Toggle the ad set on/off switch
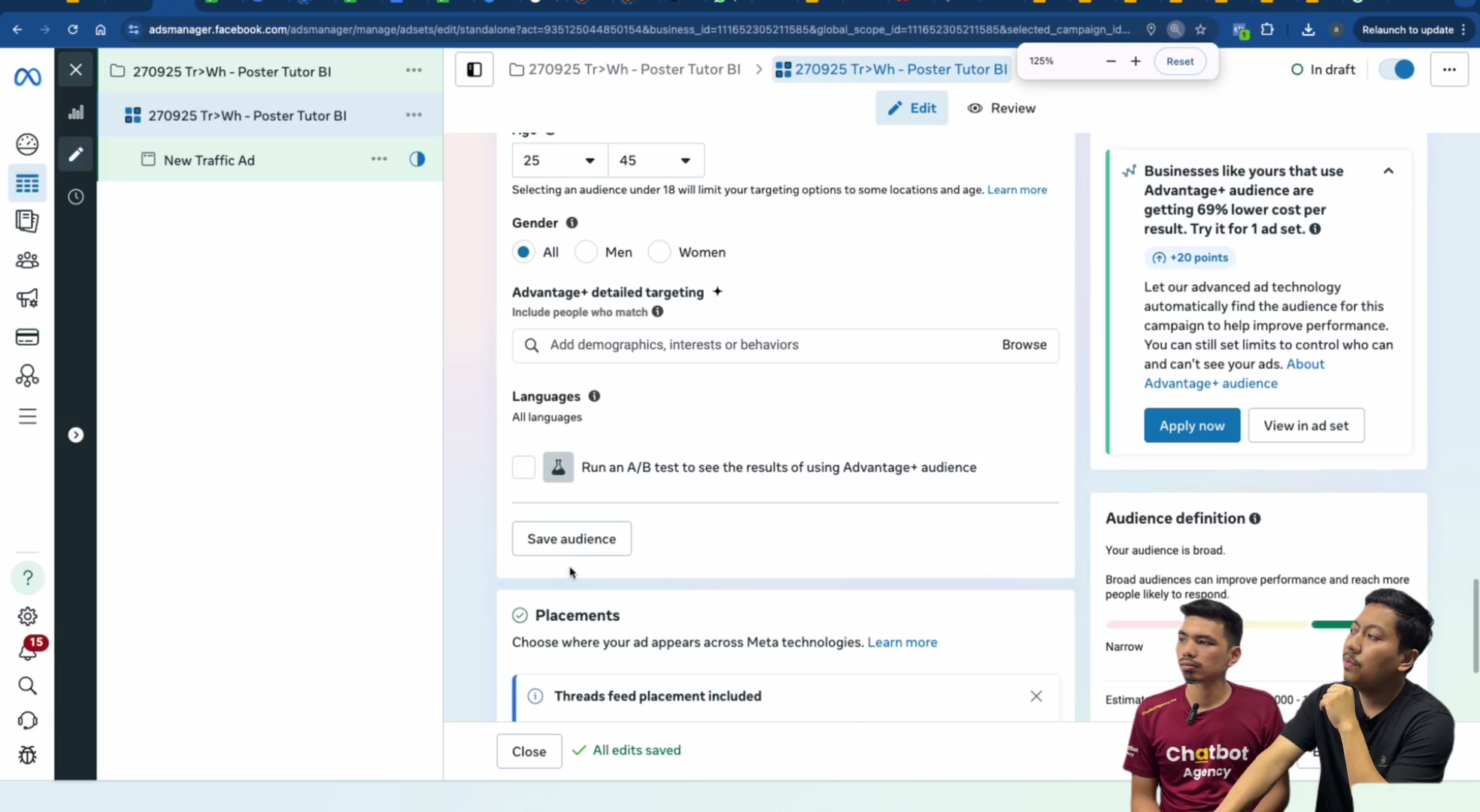The height and width of the screenshot is (812, 1480). point(1397,70)
